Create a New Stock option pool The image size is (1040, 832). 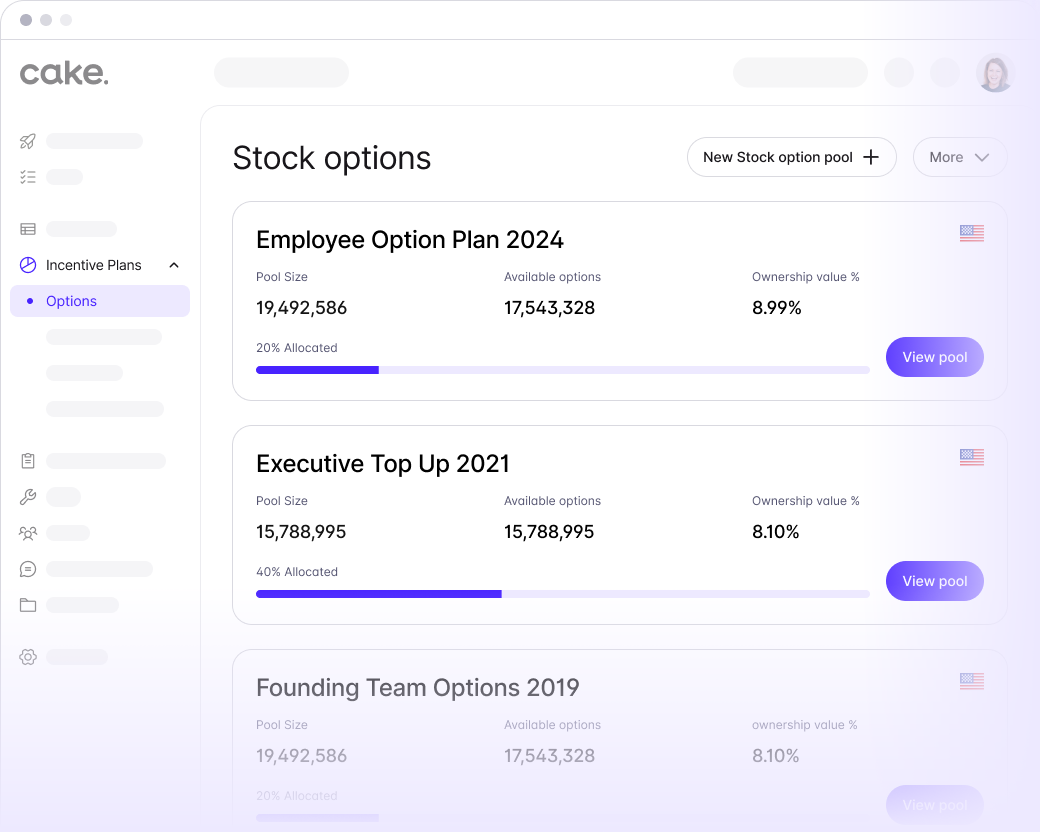(x=791, y=157)
